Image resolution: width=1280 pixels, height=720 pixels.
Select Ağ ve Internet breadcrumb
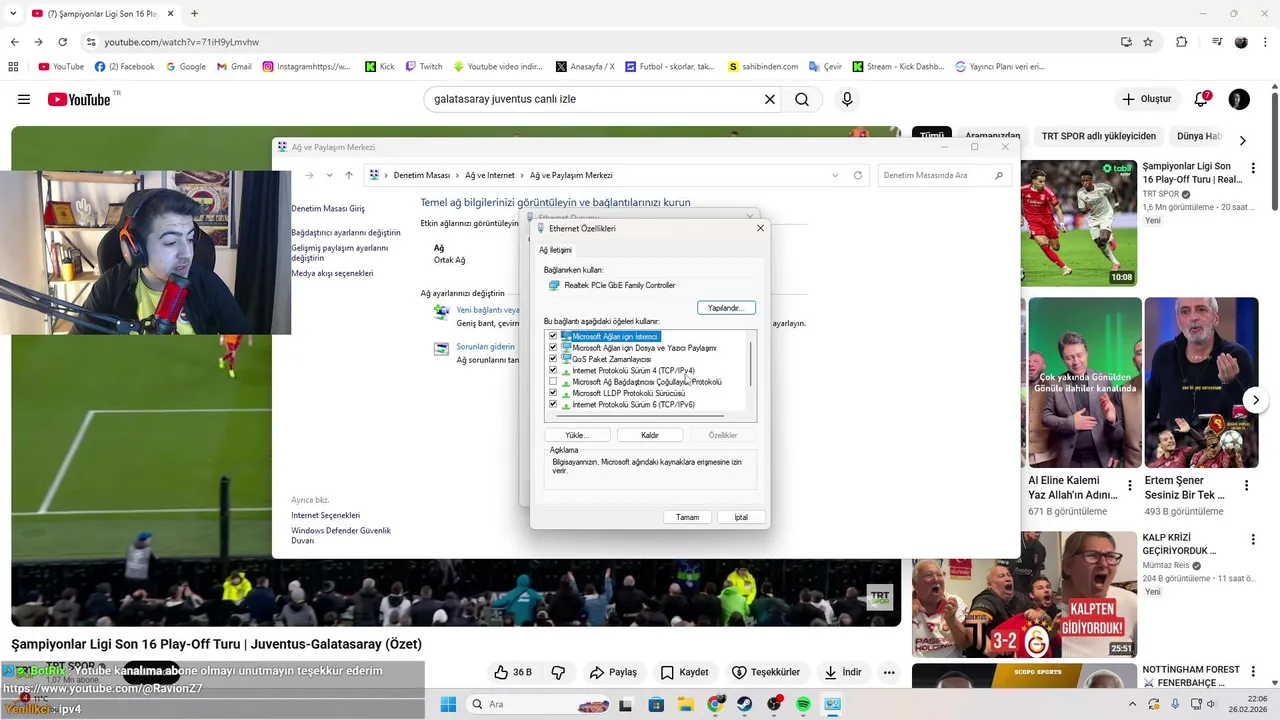490,175
